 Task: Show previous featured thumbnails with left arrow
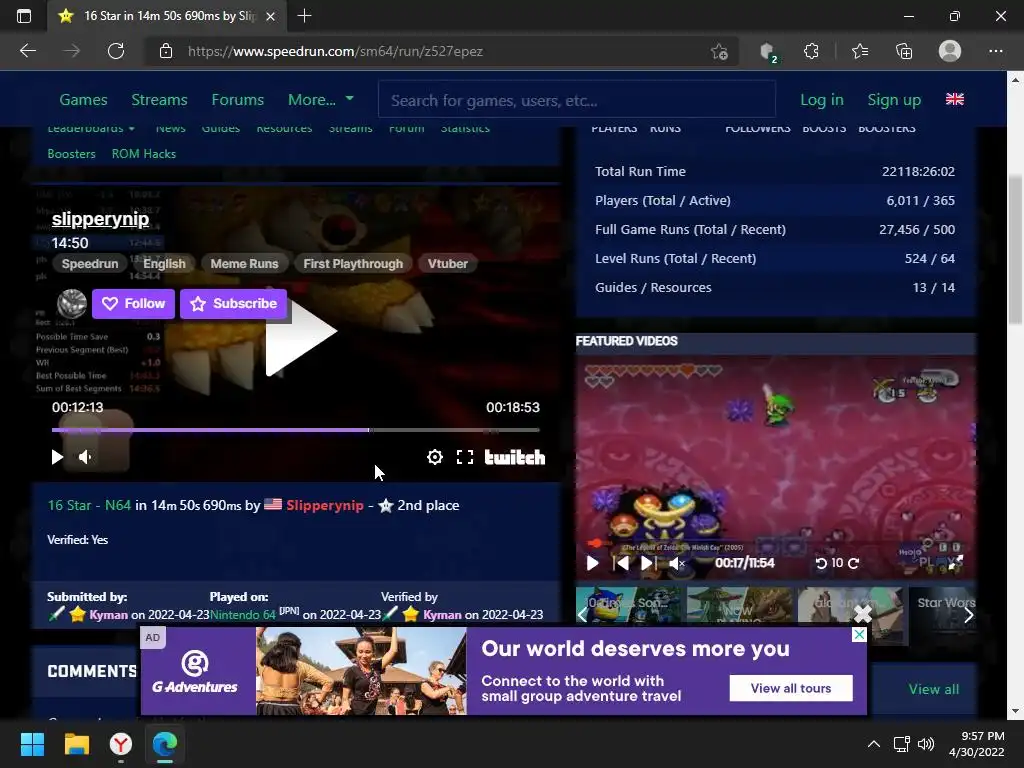point(583,615)
